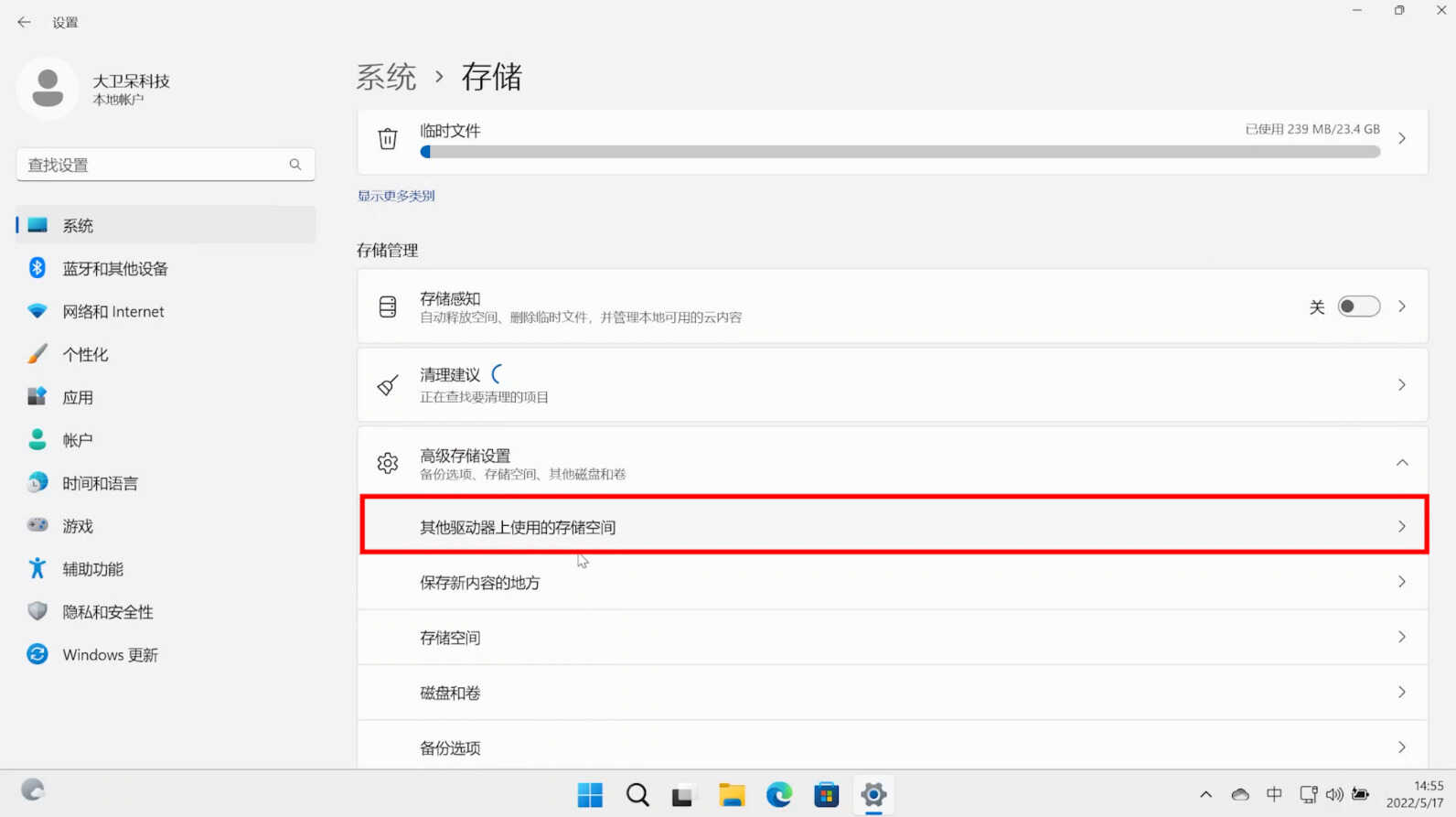The width and height of the screenshot is (1456, 817).
Task: Open the Windows Start menu
Action: pyautogui.click(x=590, y=794)
